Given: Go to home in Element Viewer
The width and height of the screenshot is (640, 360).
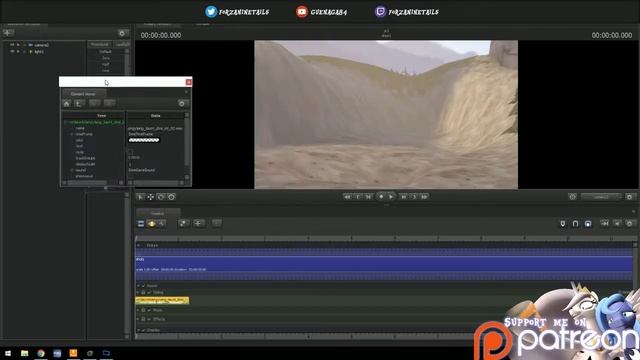Looking at the screenshot, I should [67, 104].
